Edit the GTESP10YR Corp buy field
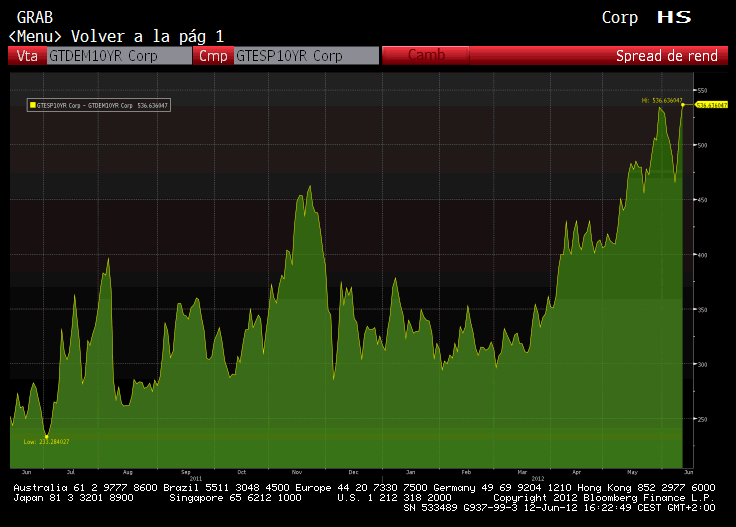 click(306, 56)
